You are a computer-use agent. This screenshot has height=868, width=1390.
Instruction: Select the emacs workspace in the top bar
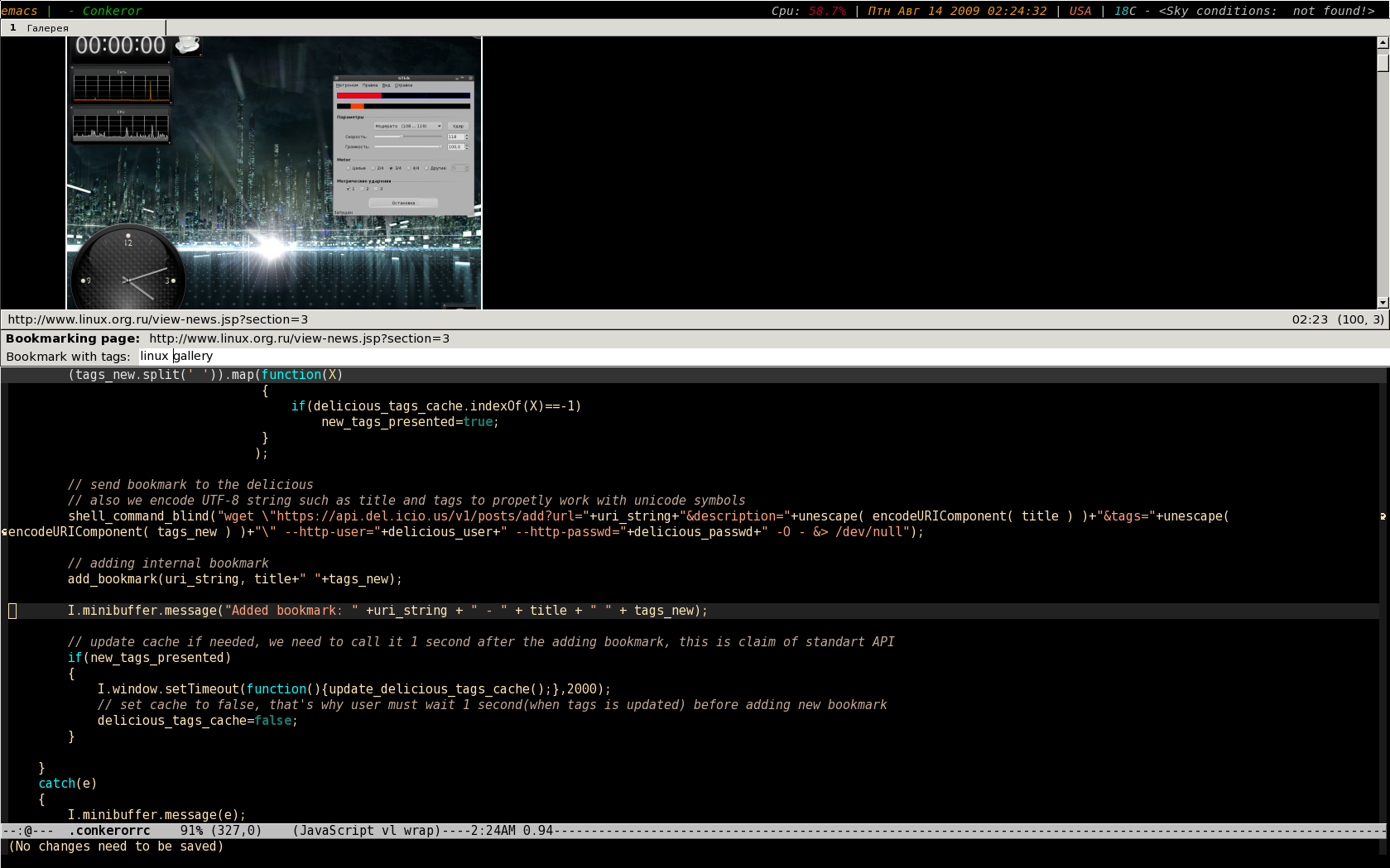point(19,11)
